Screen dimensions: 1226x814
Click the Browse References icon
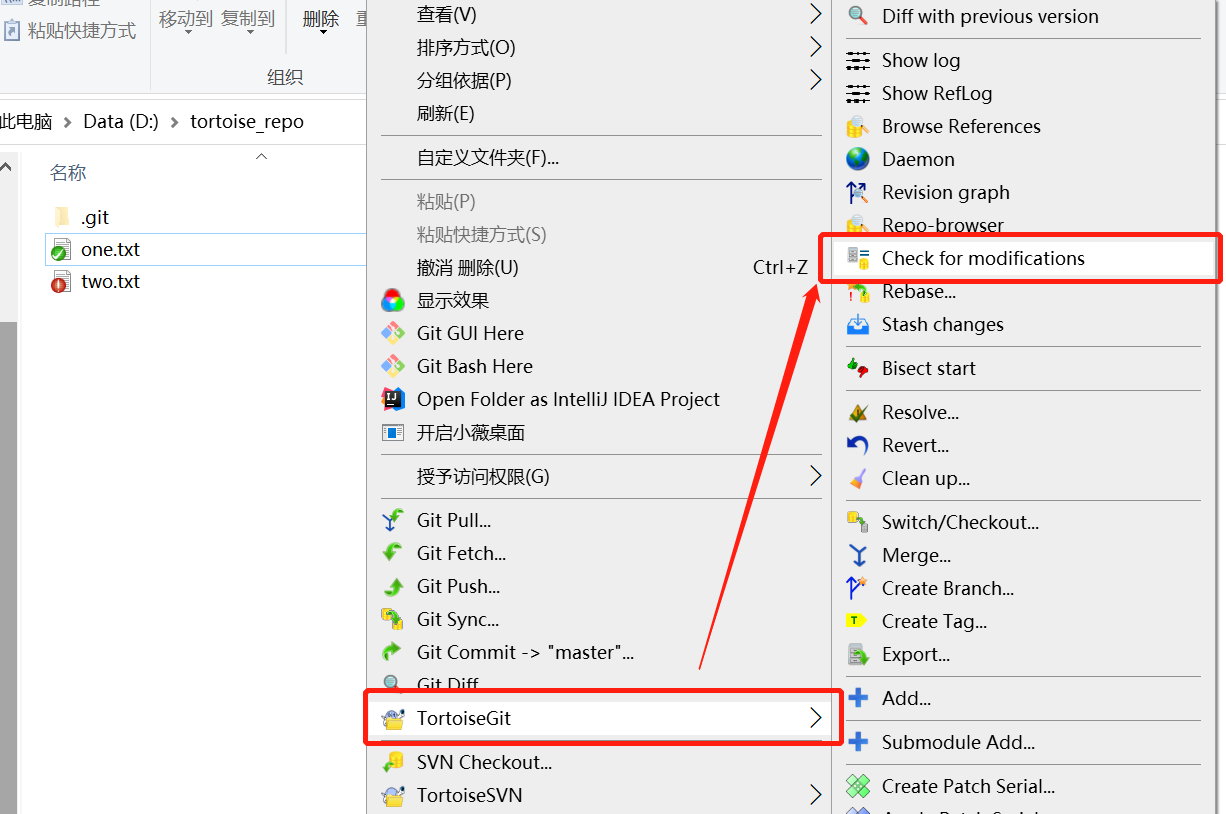[858, 127]
